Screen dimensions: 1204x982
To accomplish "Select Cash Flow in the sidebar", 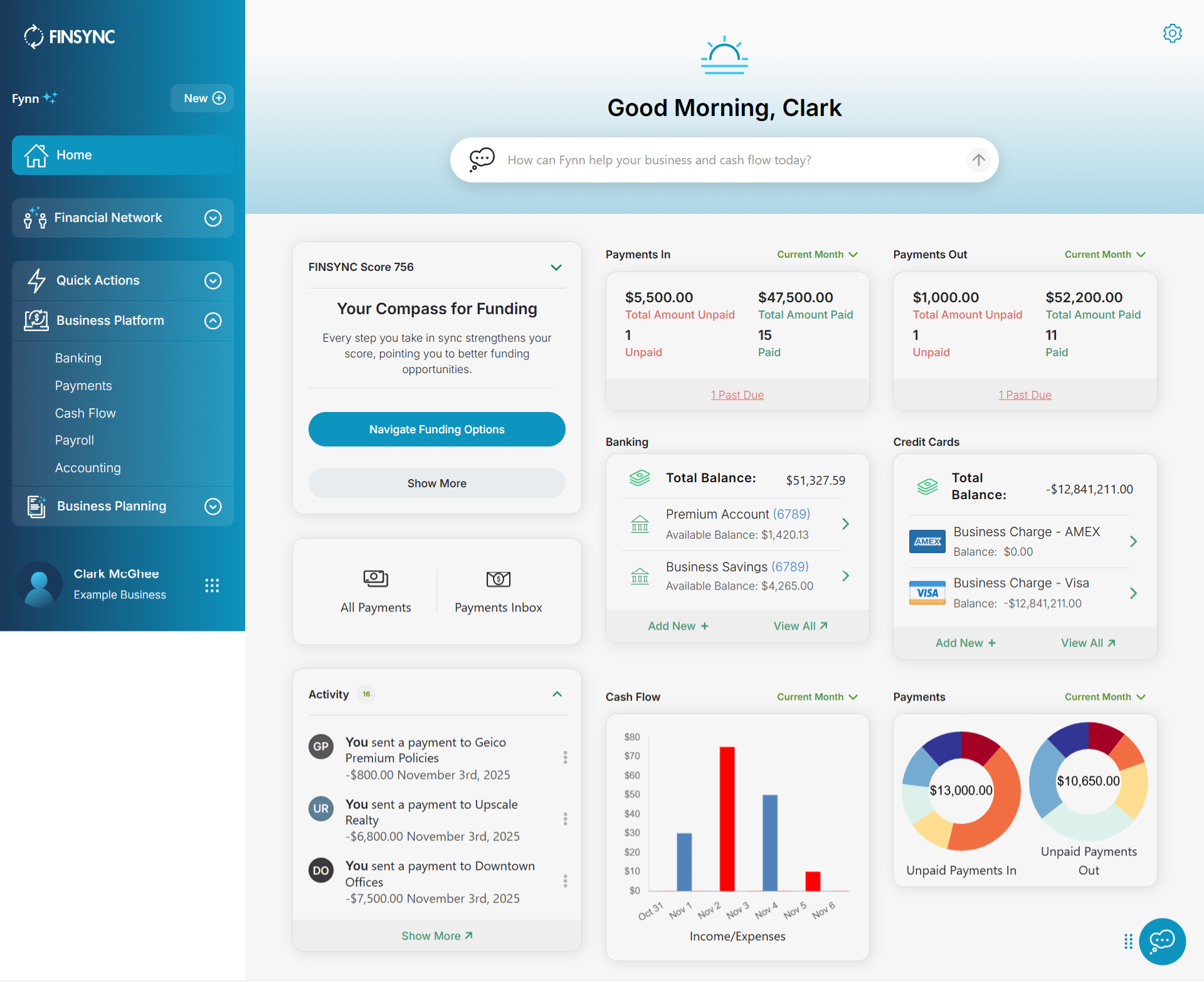I will tap(85, 413).
